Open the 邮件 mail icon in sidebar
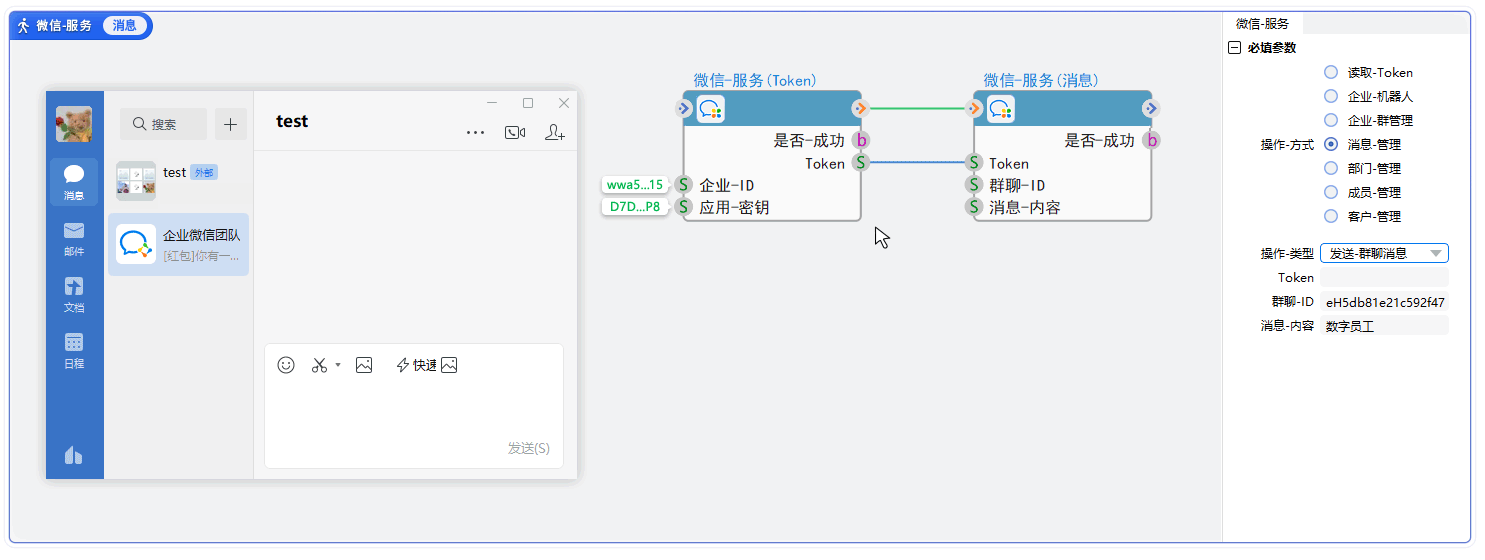The width and height of the screenshot is (1485, 560). tap(74, 238)
